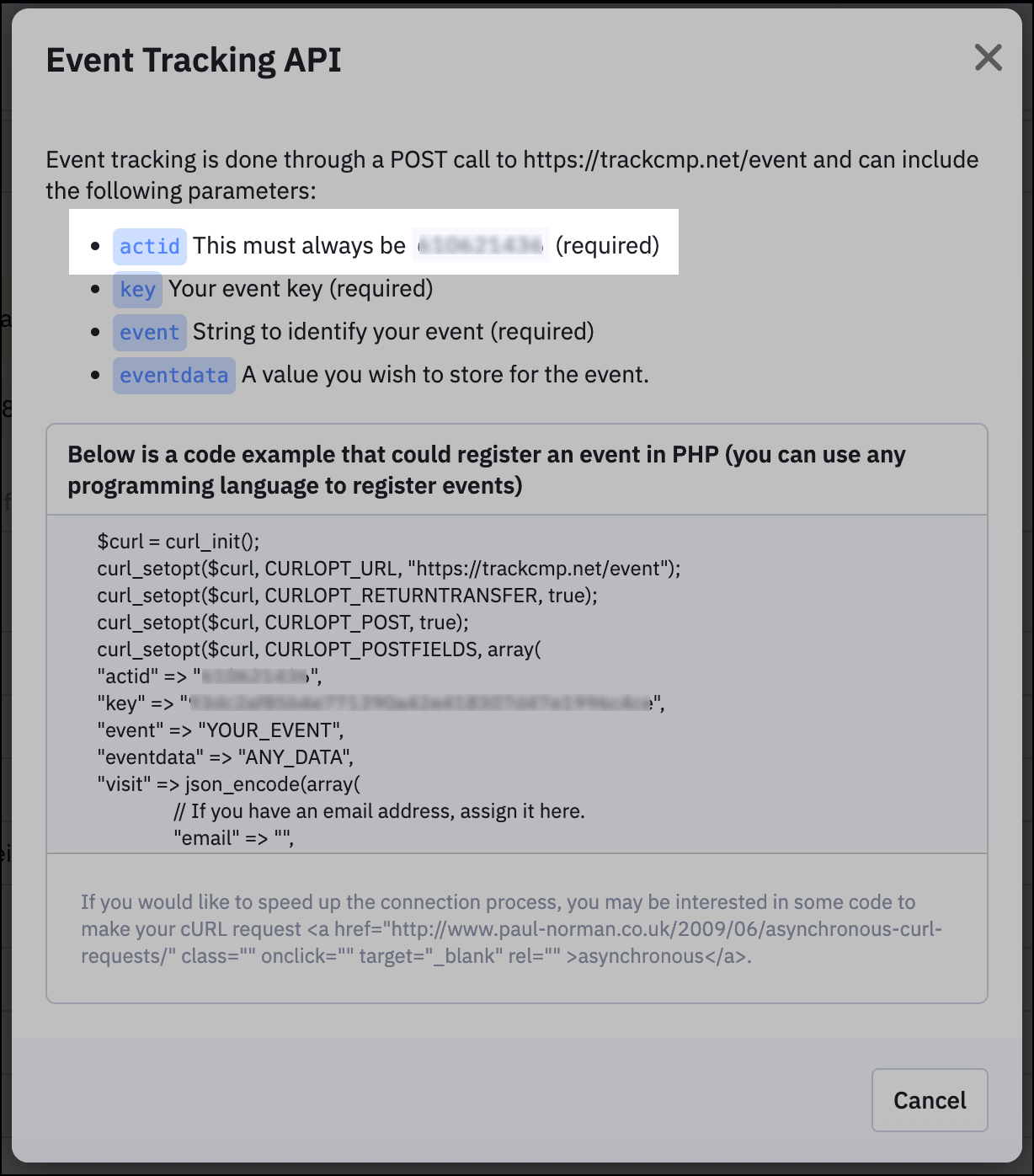Select the event parameter tag

point(150,332)
